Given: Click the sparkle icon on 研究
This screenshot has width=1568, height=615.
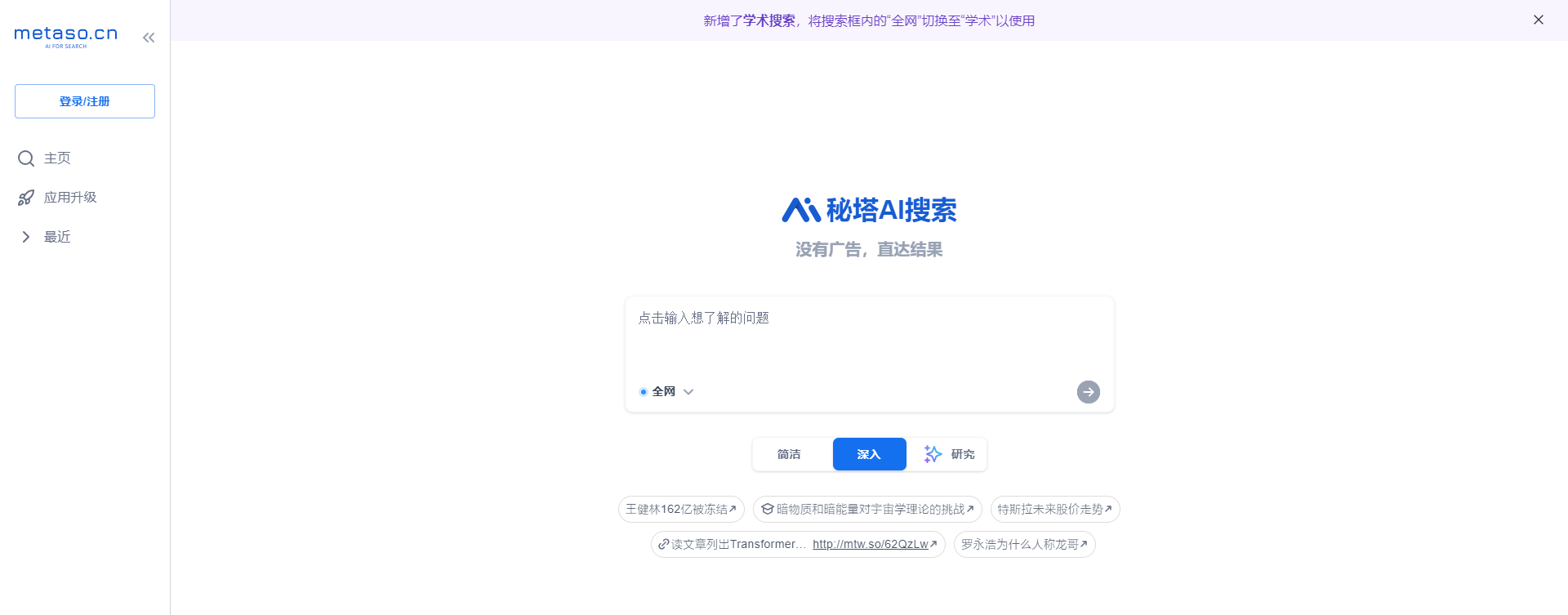Looking at the screenshot, I should pos(933,454).
